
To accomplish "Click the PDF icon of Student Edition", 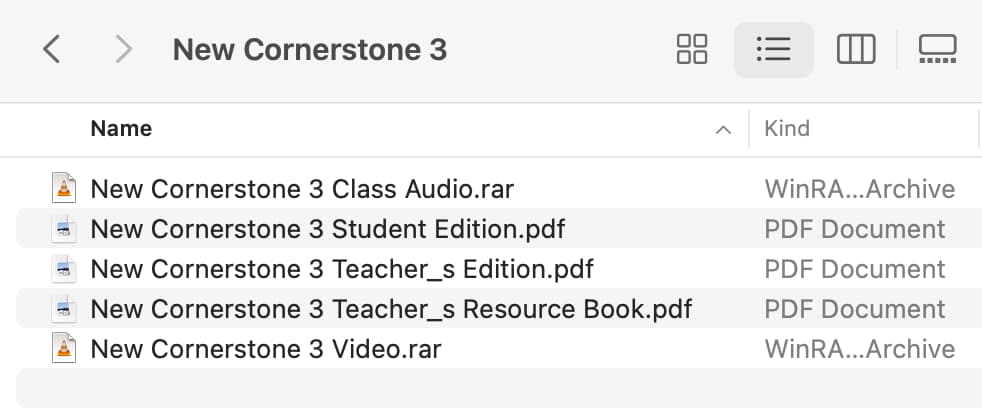I will tap(64, 229).
